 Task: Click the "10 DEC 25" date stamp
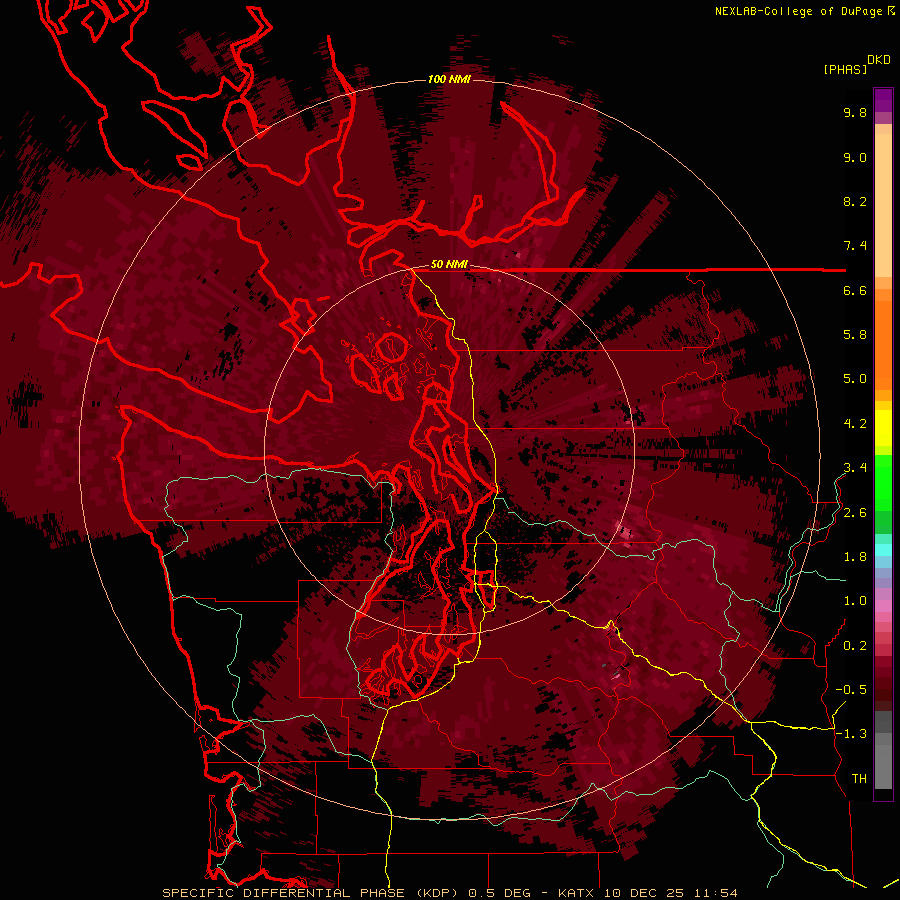pos(646,893)
